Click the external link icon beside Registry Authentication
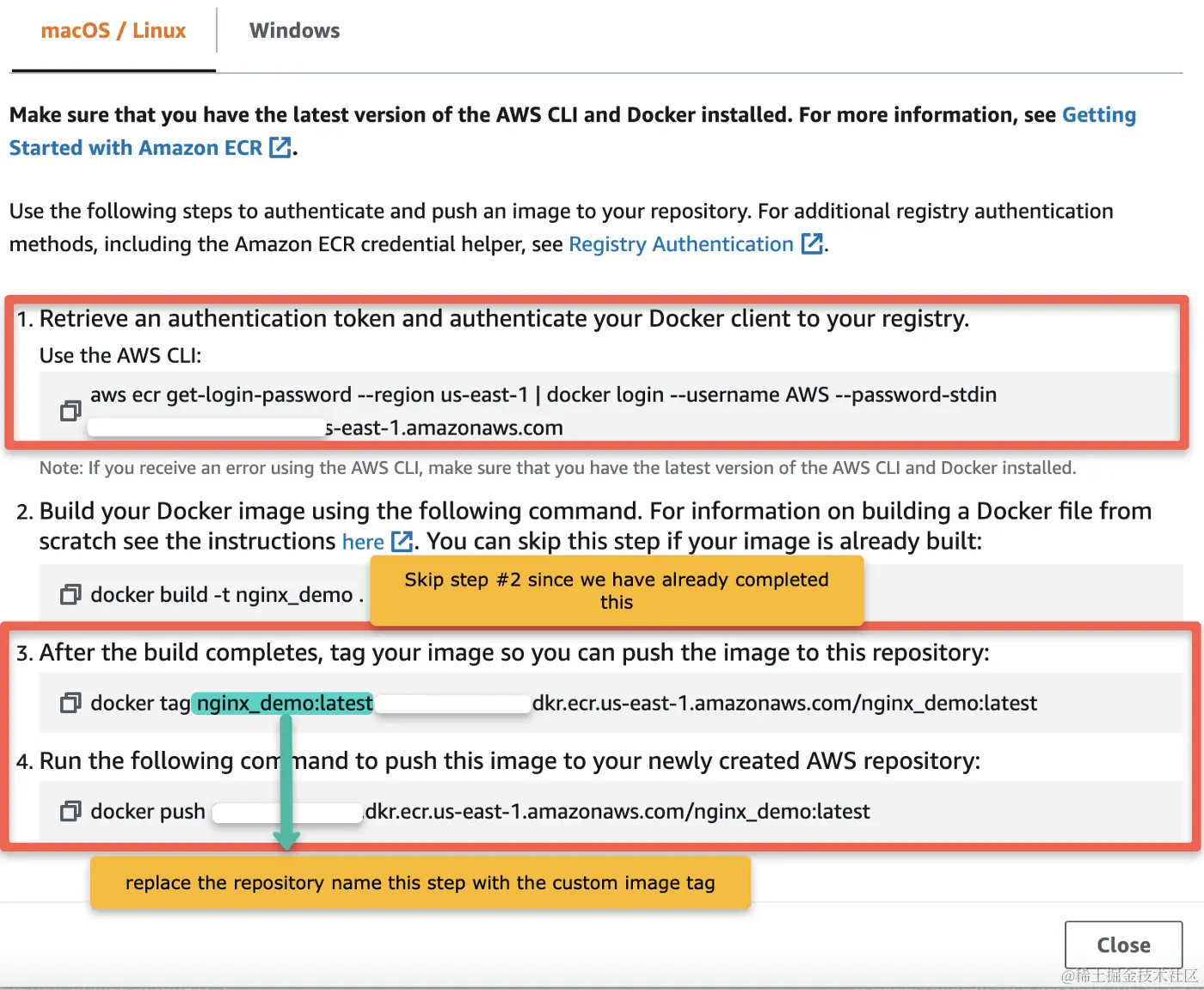 pyautogui.click(x=812, y=243)
